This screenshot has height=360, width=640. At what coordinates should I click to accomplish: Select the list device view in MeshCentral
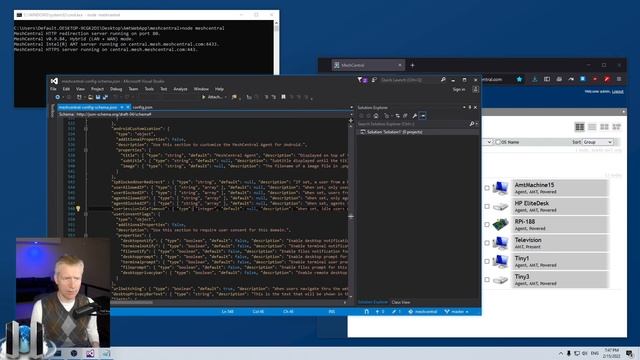592,127
